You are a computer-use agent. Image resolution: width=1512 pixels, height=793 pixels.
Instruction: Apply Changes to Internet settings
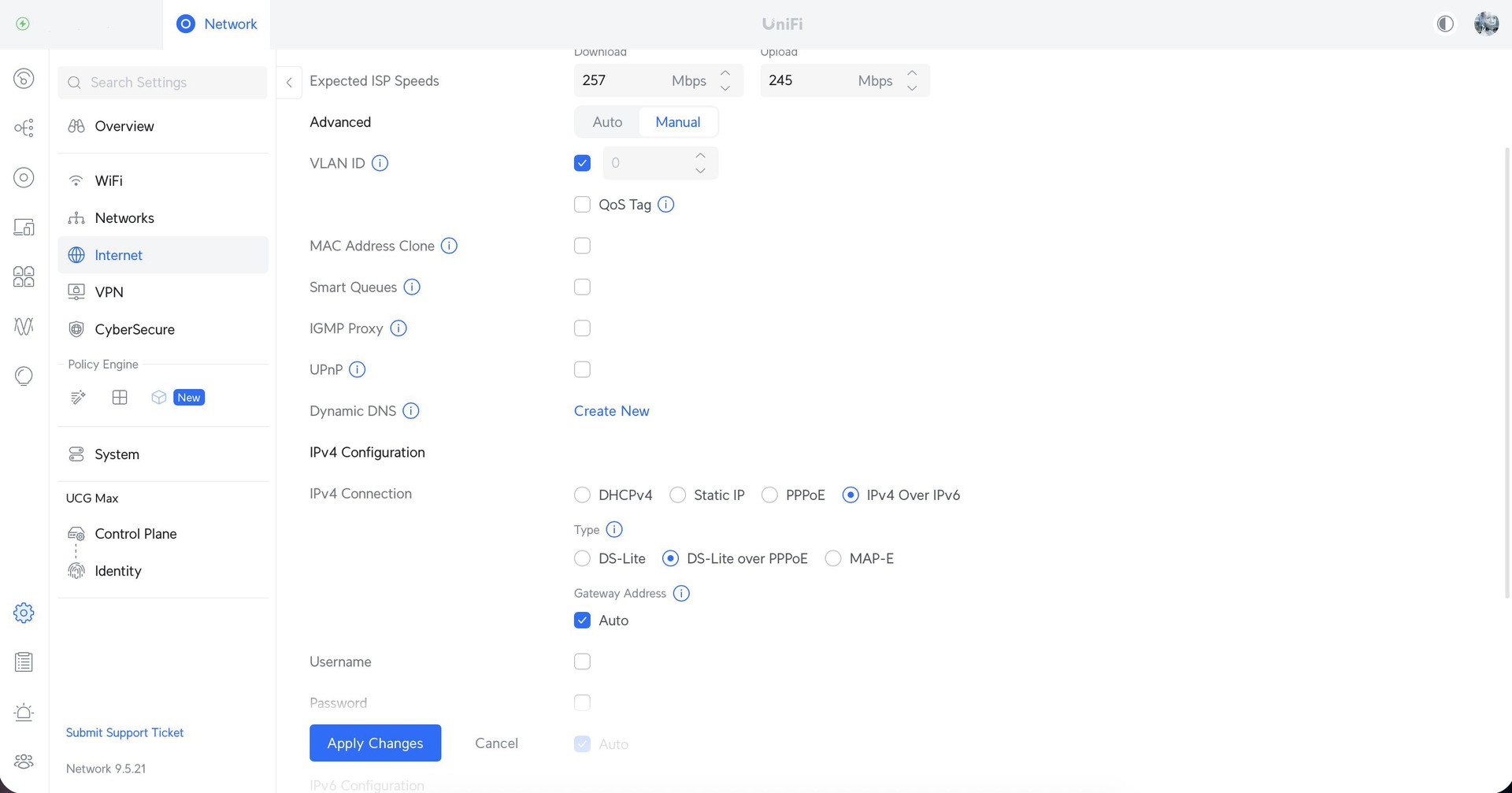coord(375,743)
